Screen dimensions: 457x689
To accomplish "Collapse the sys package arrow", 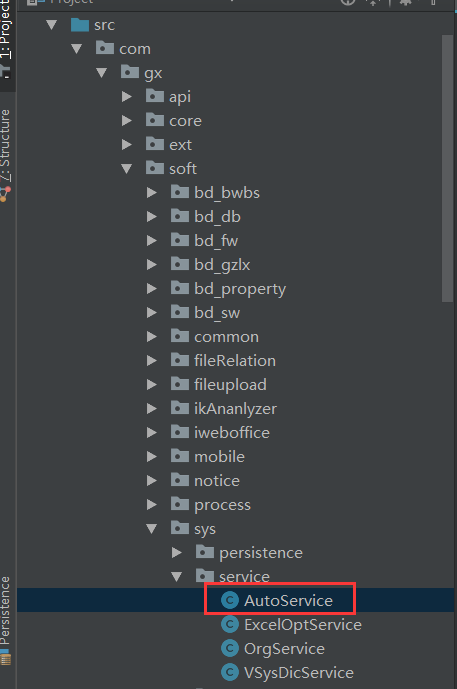I will (x=152, y=528).
